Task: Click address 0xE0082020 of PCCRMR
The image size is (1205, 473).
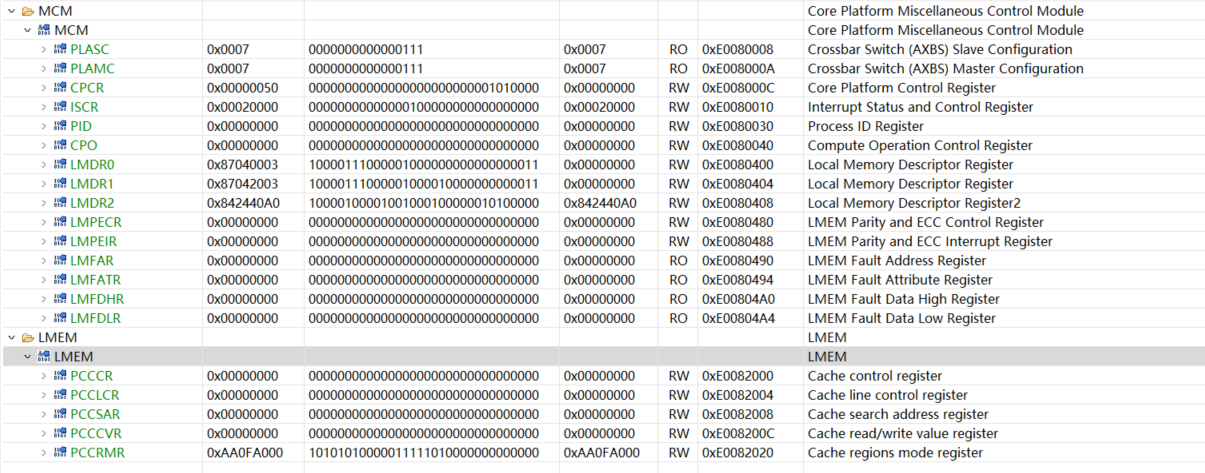Action: click(738, 453)
